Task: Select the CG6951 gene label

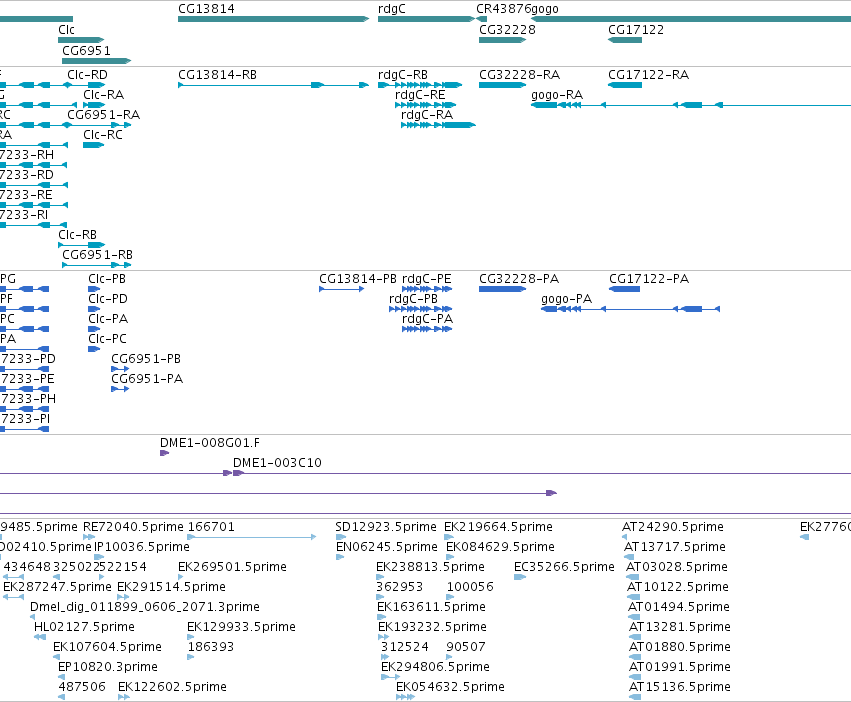Action: [86, 50]
